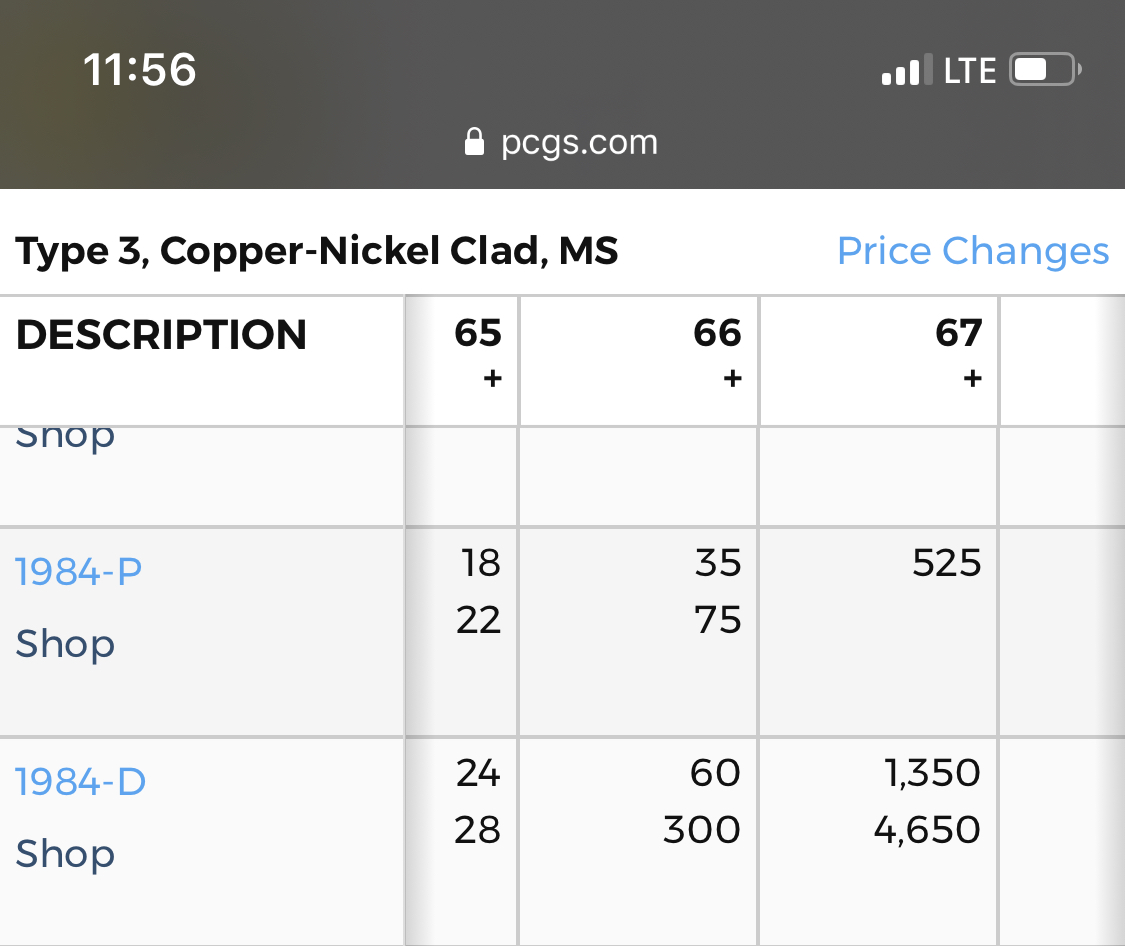
Task: Select the grade 65 column header
Action: (477, 333)
